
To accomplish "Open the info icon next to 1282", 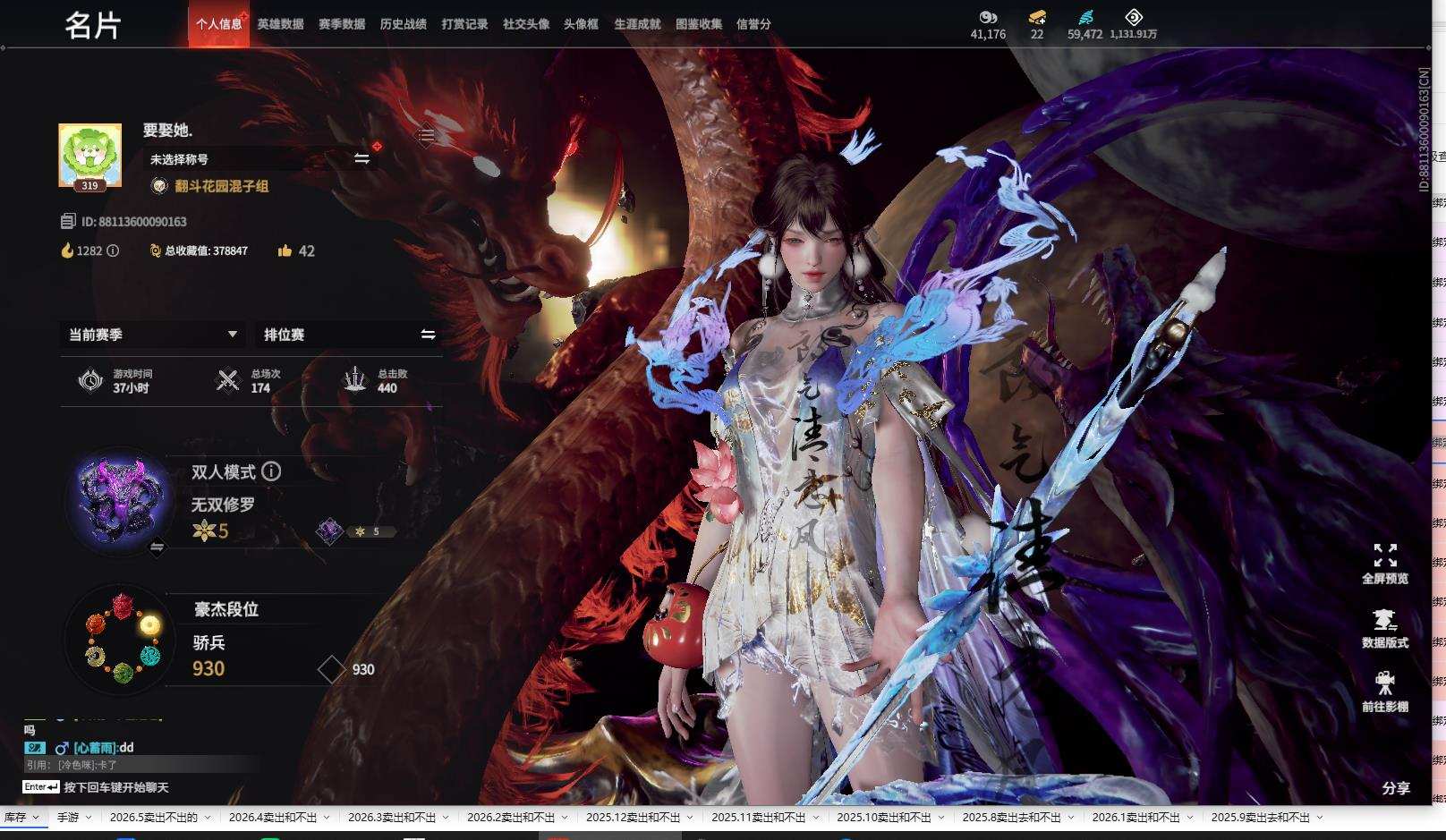I will (113, 250).
